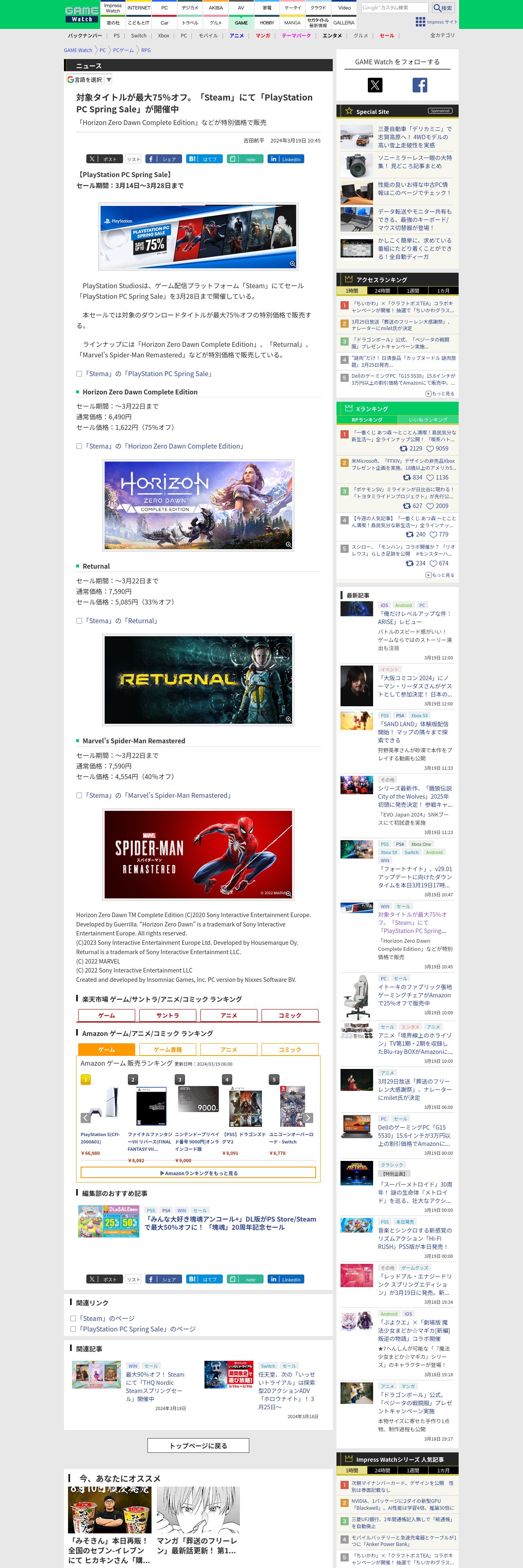Share on LinkedIn via top button
Image resolution: width=523 pixels, height=1568 pixels.
(x=286, y=159)
